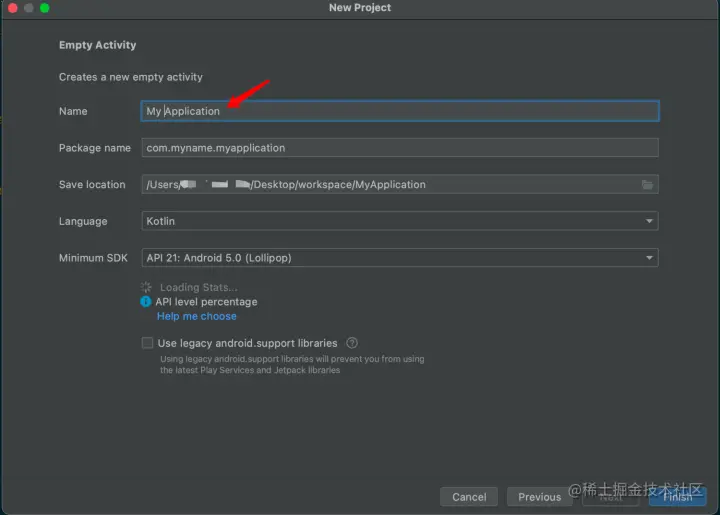Click the New Project title bar
Screen dimensions: 720x515
360,8
